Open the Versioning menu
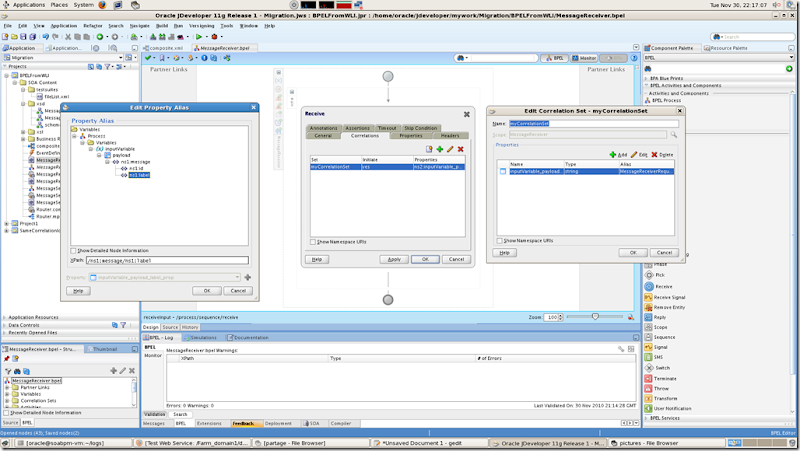The image size is (800, 451). coord(202,26)
